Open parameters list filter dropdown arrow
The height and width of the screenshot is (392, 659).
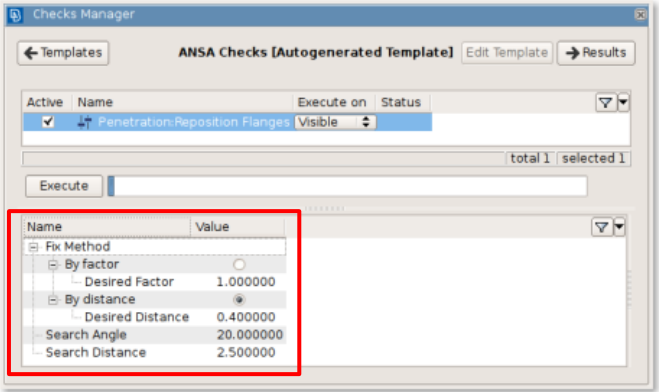pos(619,227)
